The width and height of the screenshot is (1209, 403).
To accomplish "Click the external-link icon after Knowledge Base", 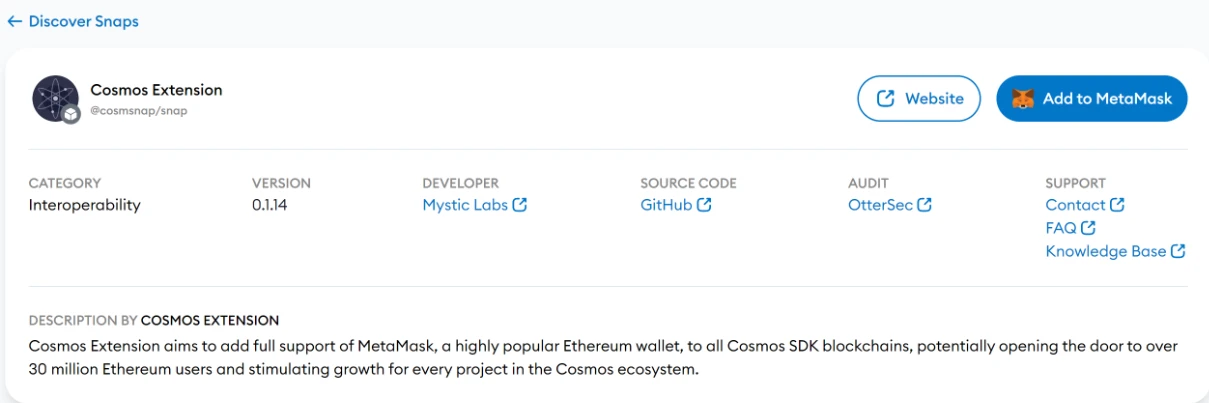I will pos(1178,251).
